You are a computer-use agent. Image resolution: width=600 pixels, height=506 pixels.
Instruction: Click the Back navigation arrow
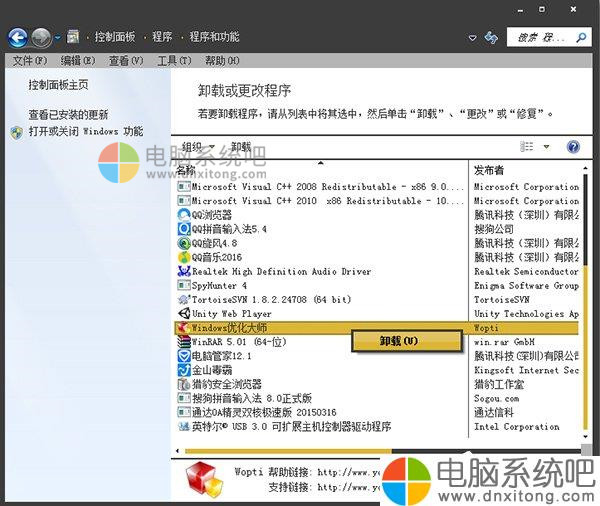[x=18, y=38]
